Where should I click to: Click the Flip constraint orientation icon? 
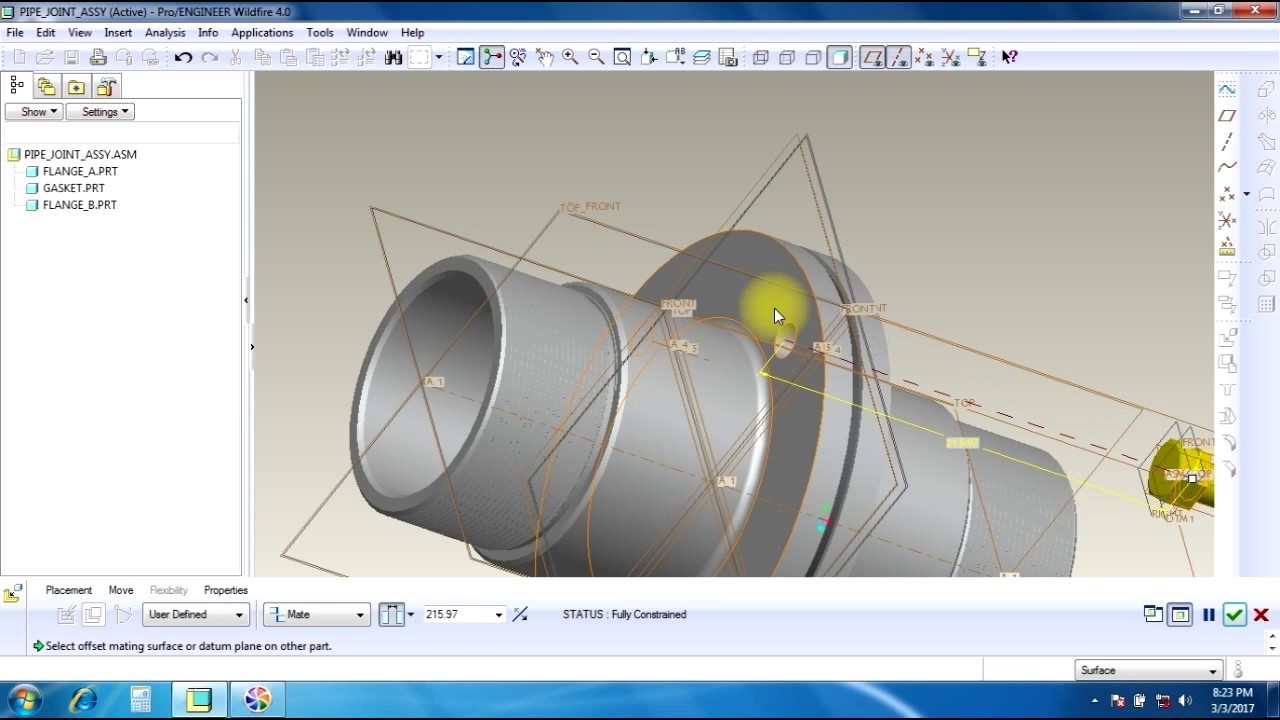pos(520,614)
